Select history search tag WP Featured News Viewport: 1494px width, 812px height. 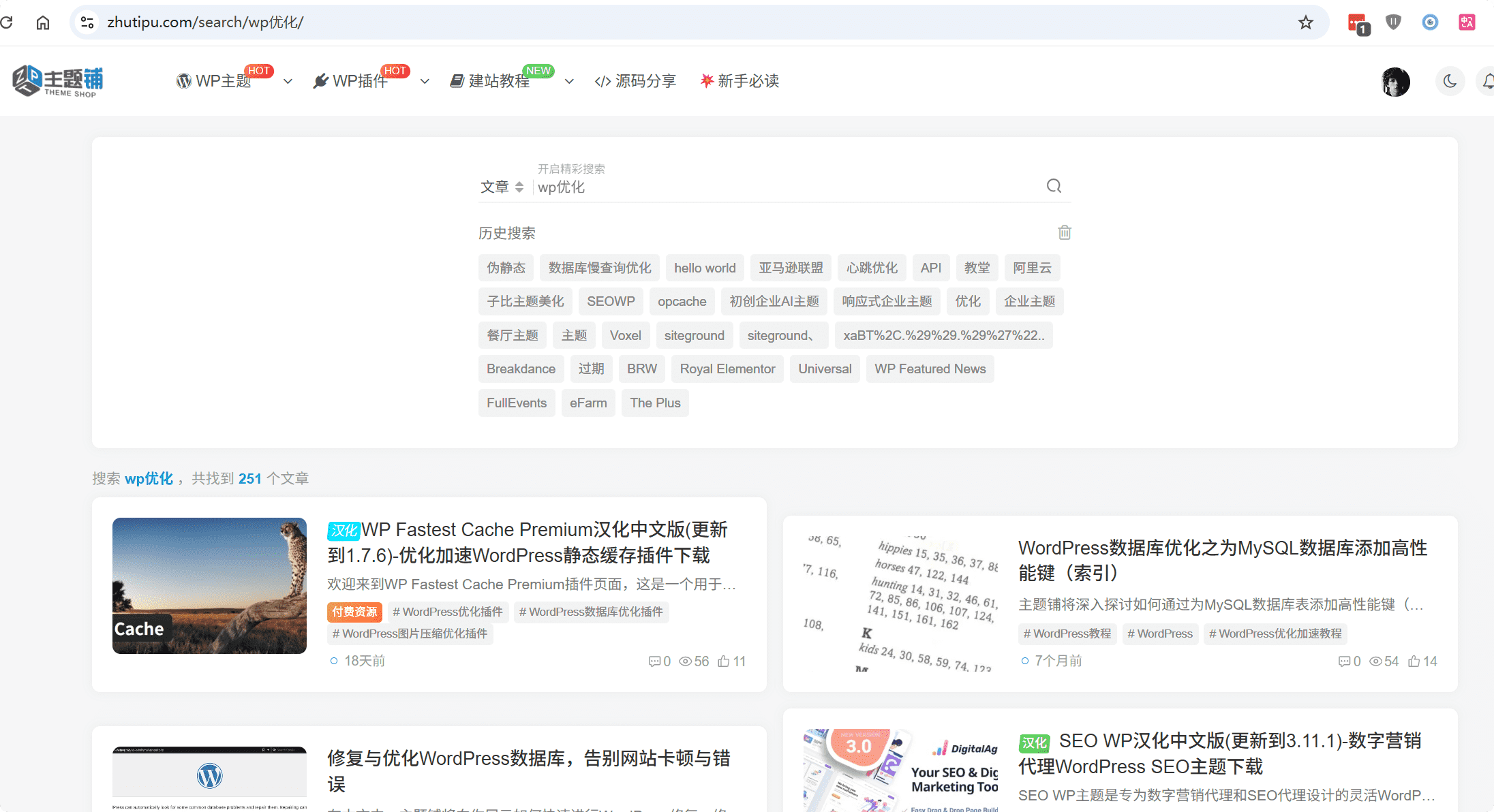point(930,369)
